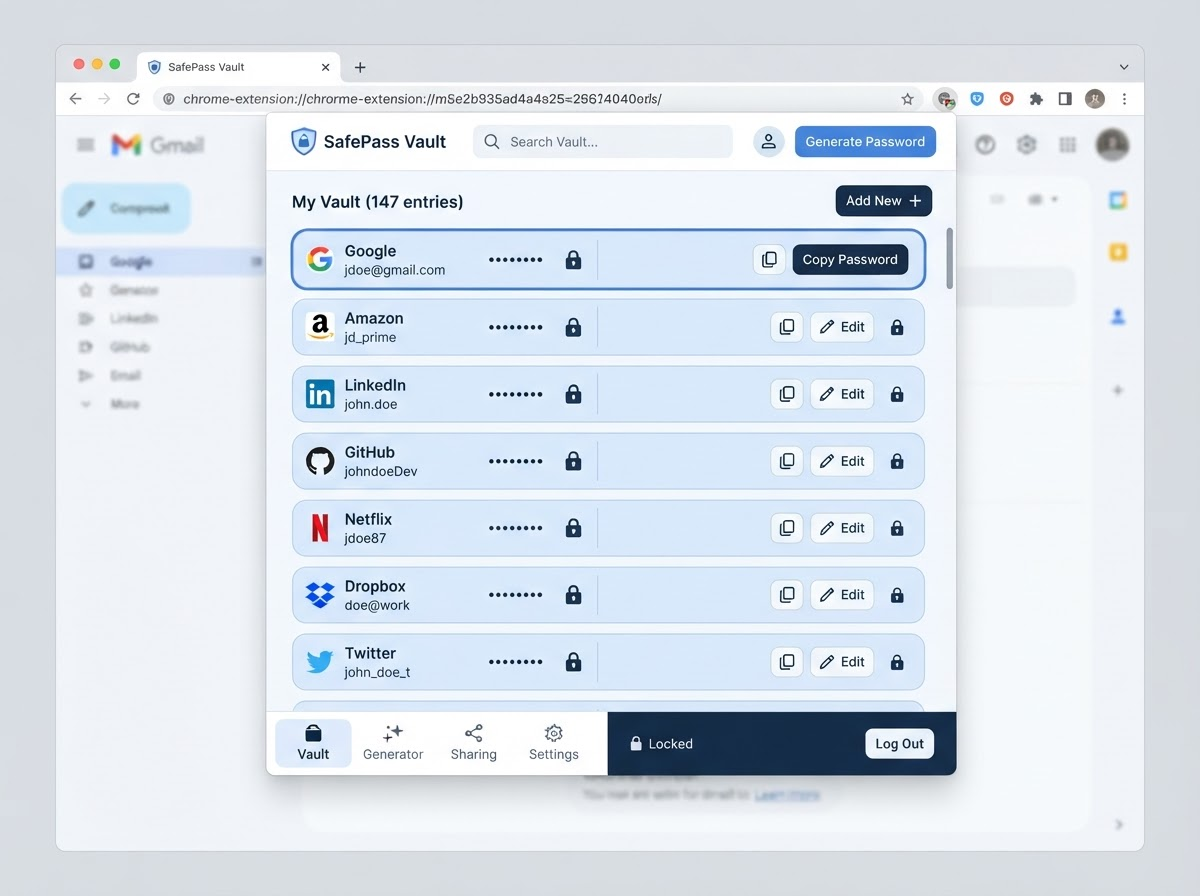Select the LinkedIn logo icon
Screen dimensions: 1200x896
pos(319,394)
